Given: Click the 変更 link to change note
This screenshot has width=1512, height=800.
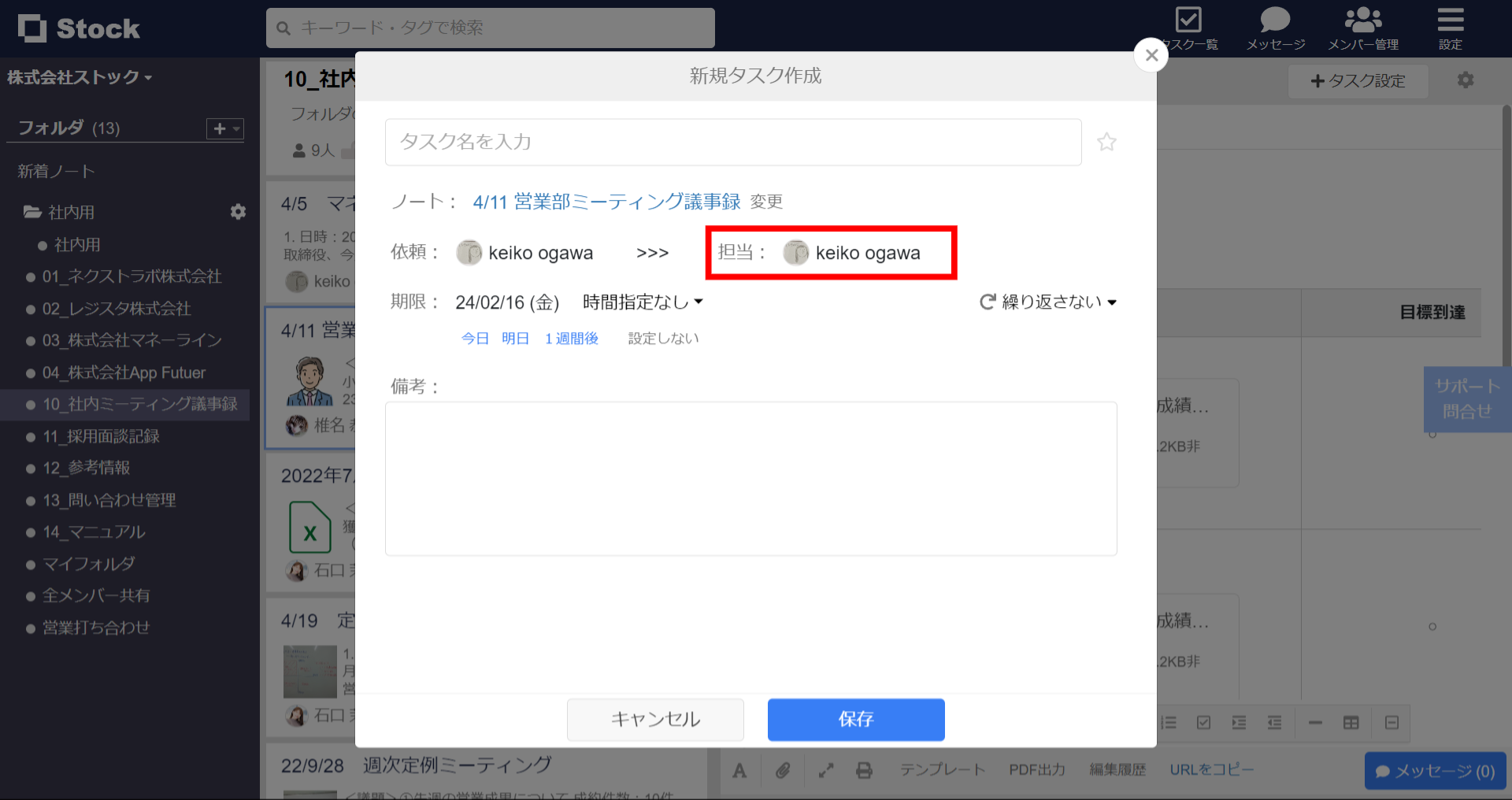Looking at the screenshot, I should [x=767, y=202].
